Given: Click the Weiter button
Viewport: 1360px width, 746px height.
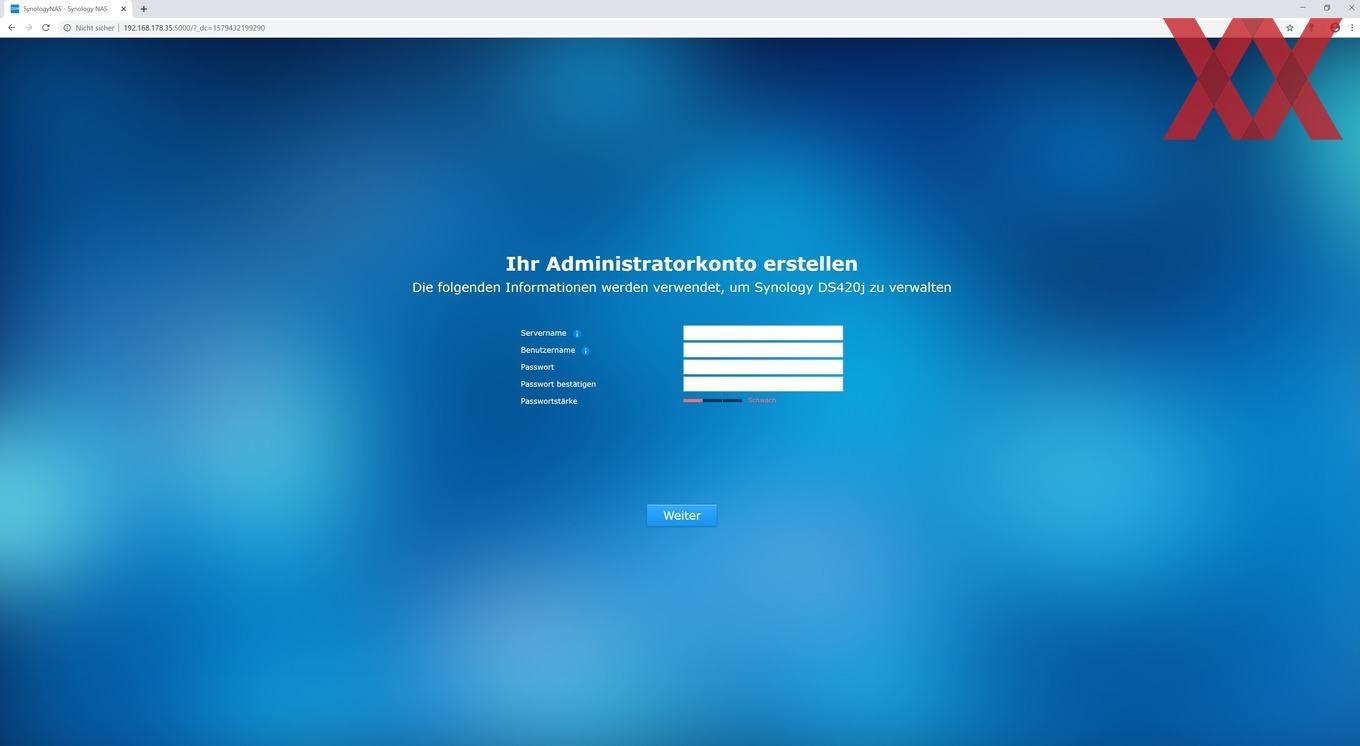Looking at the screenshot, I should click(682, 515).
